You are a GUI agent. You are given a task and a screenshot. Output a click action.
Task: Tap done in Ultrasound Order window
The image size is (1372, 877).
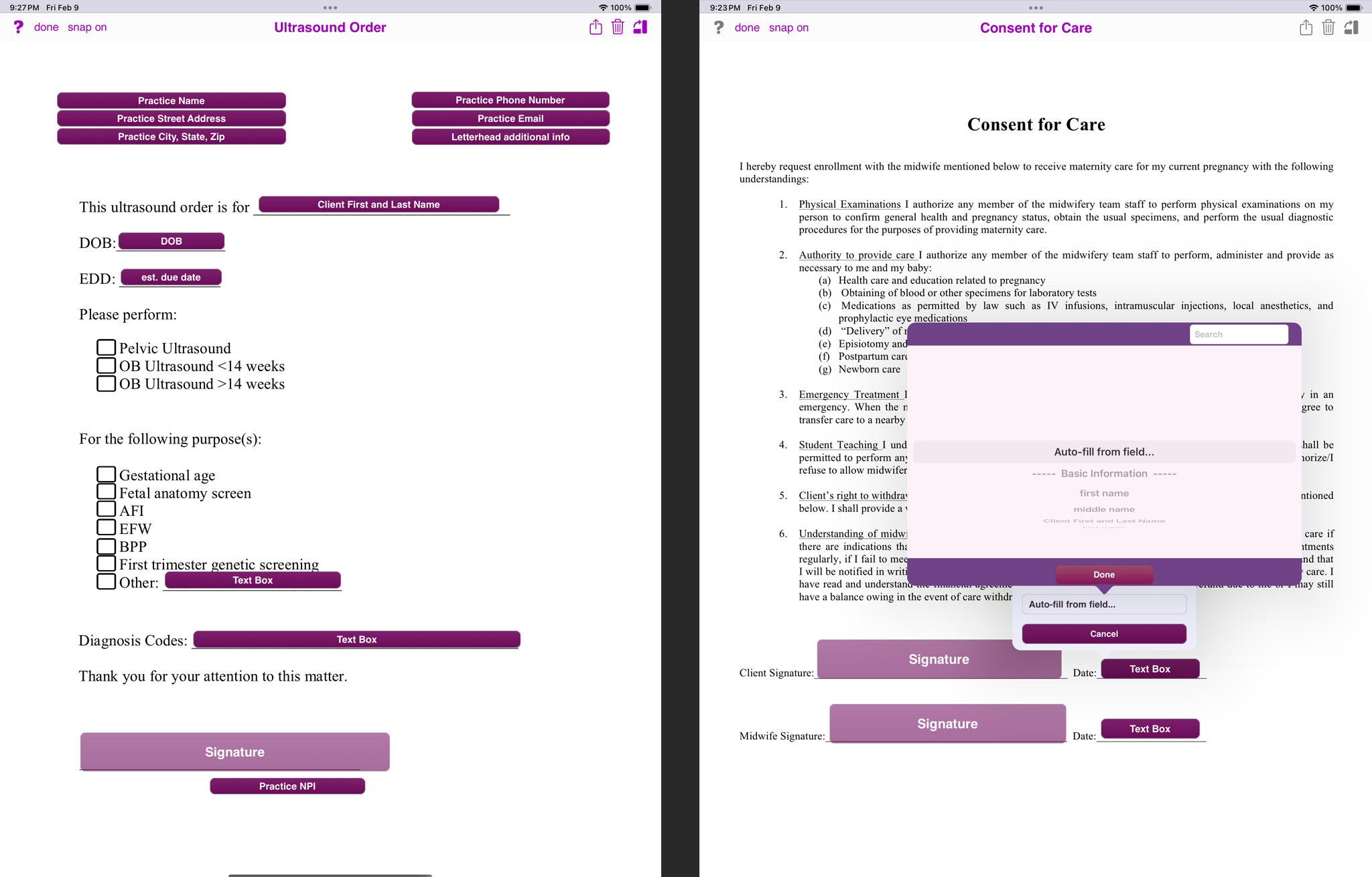click(x=46, y=27)
